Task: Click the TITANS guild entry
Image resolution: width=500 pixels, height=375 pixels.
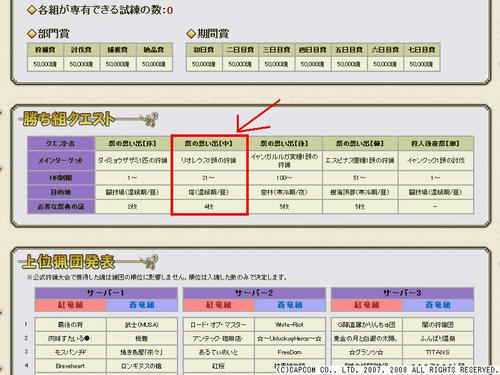Action: pyautogui.click(x=438, y=352)
